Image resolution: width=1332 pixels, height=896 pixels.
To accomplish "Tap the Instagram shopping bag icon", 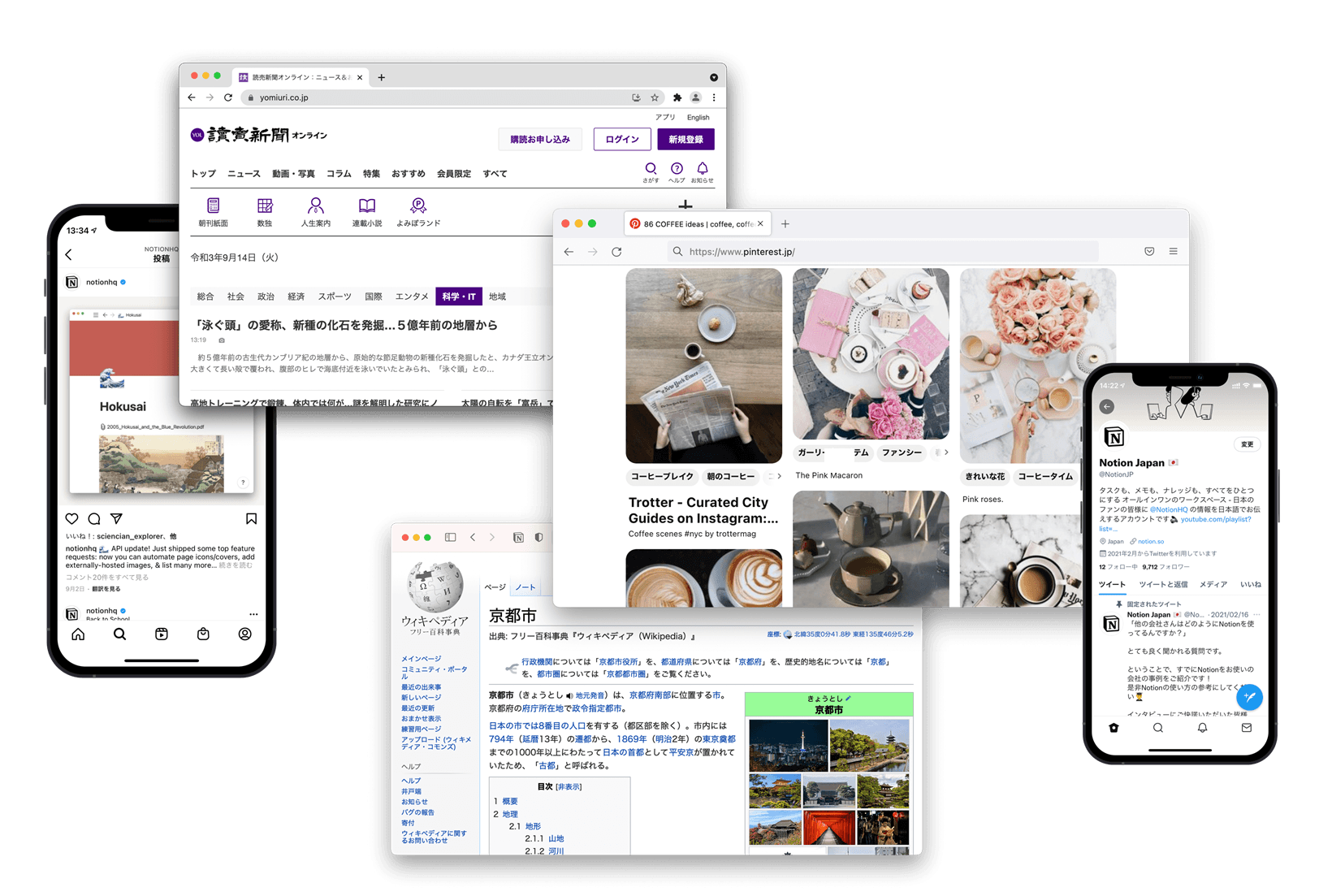I will click(203, 634).
